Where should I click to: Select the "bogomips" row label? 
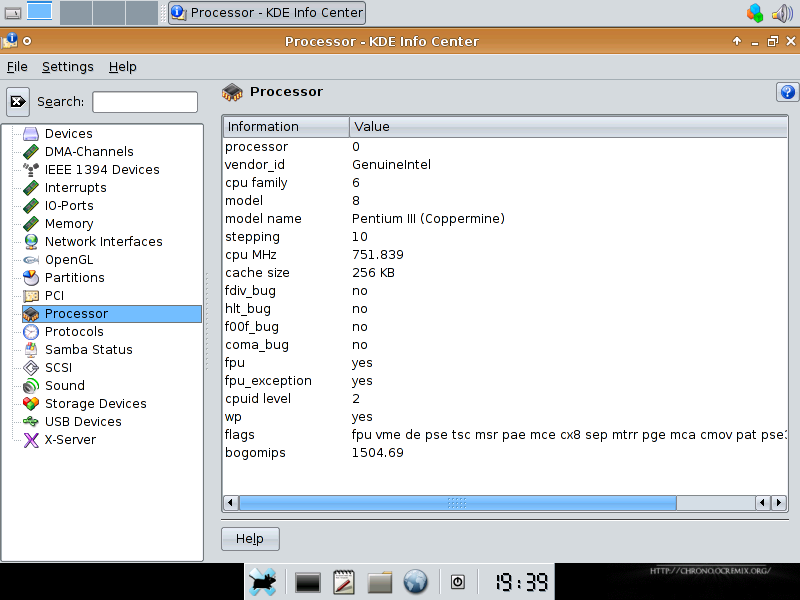(x=255, y=453)
